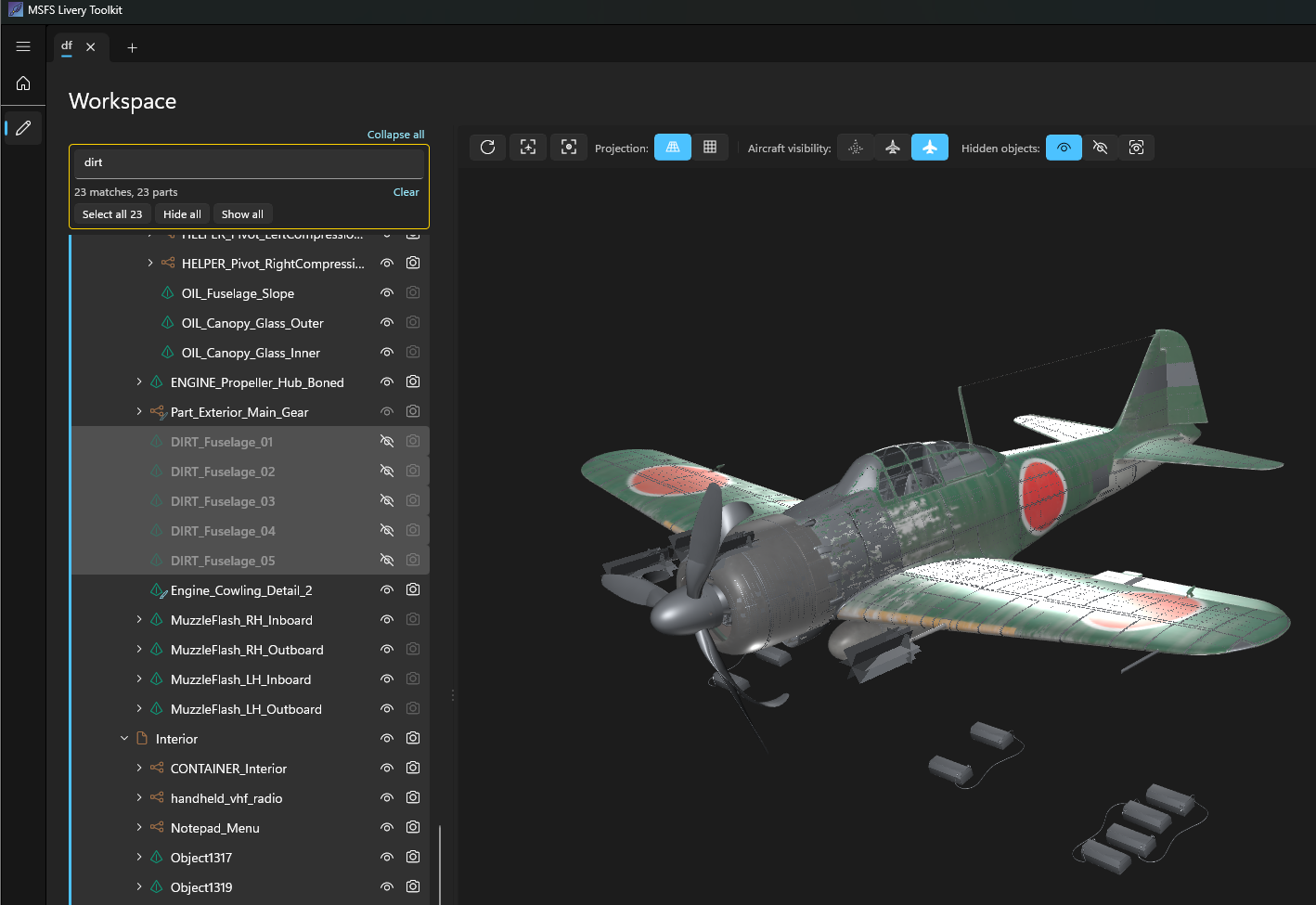Switch to the df tab
The image size is (1316, 905).
(67, 45)
